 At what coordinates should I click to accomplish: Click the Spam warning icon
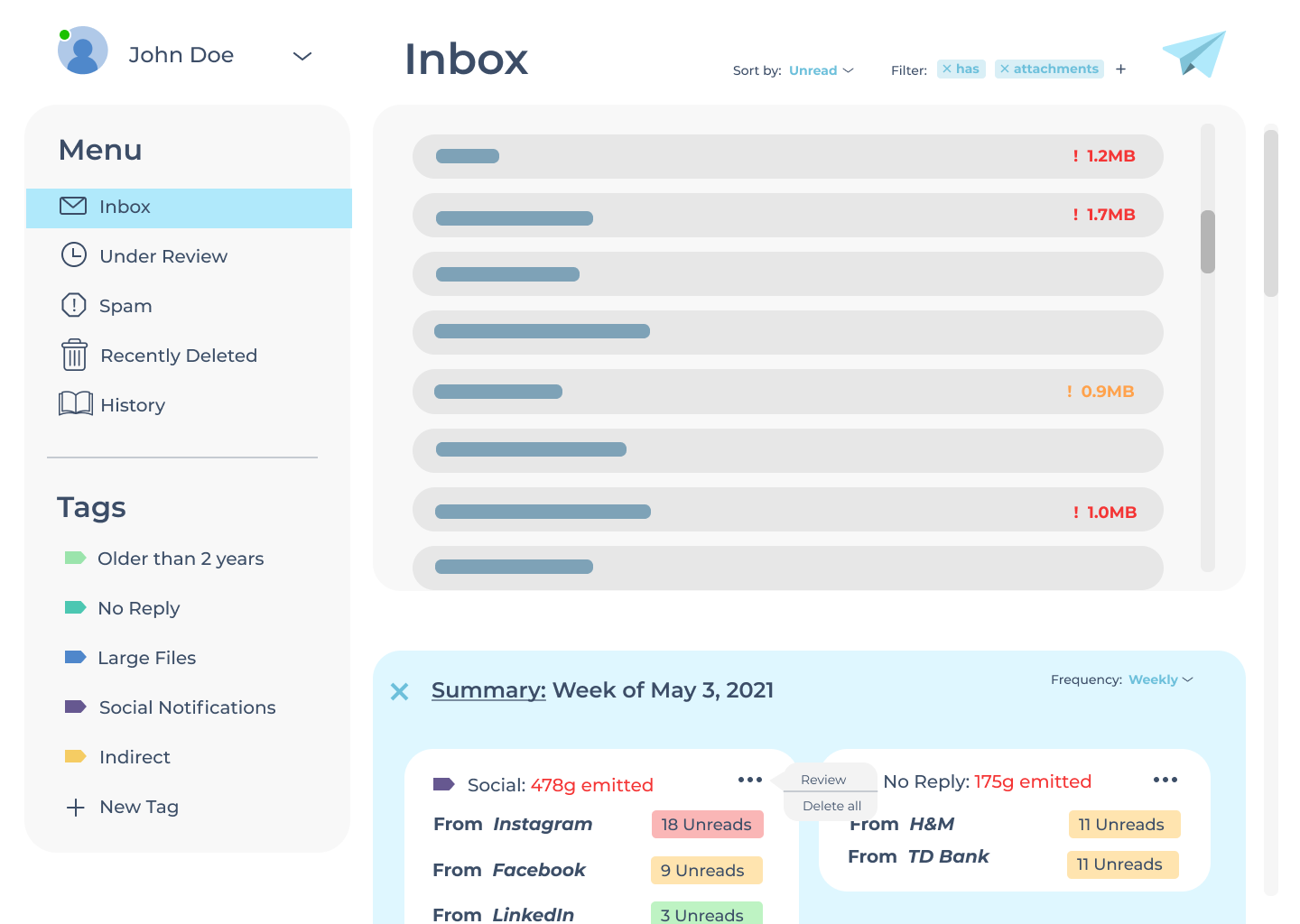pyautogui.click(x=72, y=305)
